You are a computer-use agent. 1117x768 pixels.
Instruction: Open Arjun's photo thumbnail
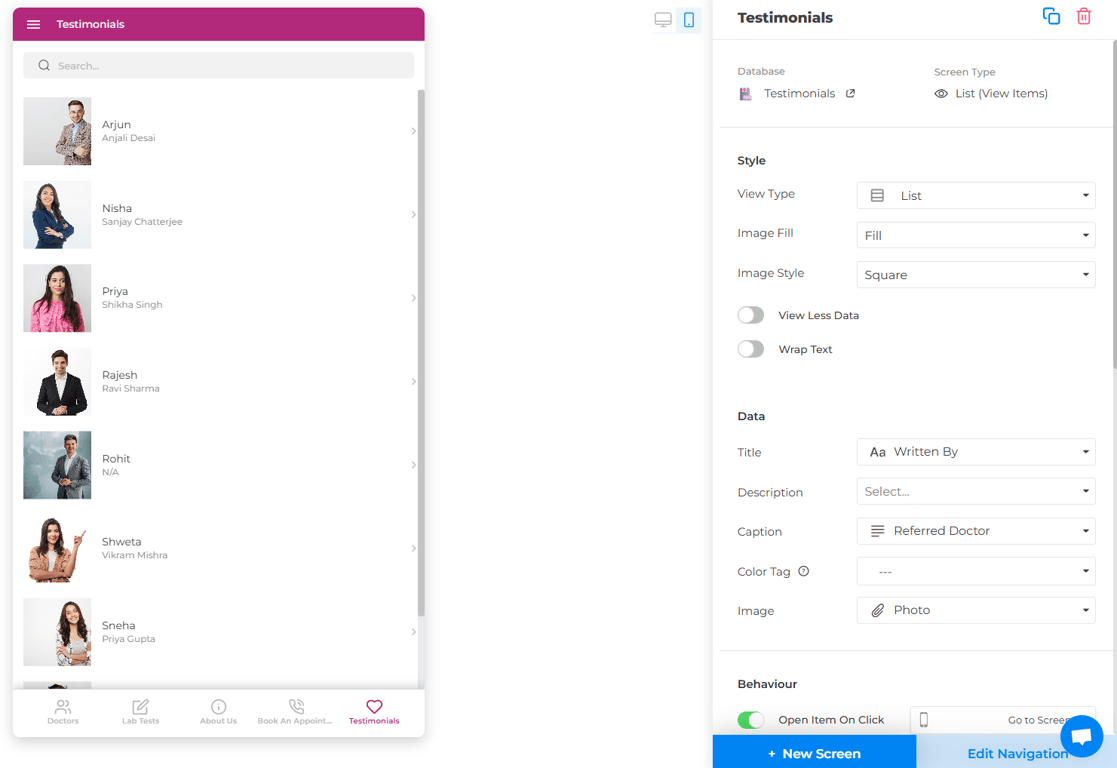[x=57, y=131]
